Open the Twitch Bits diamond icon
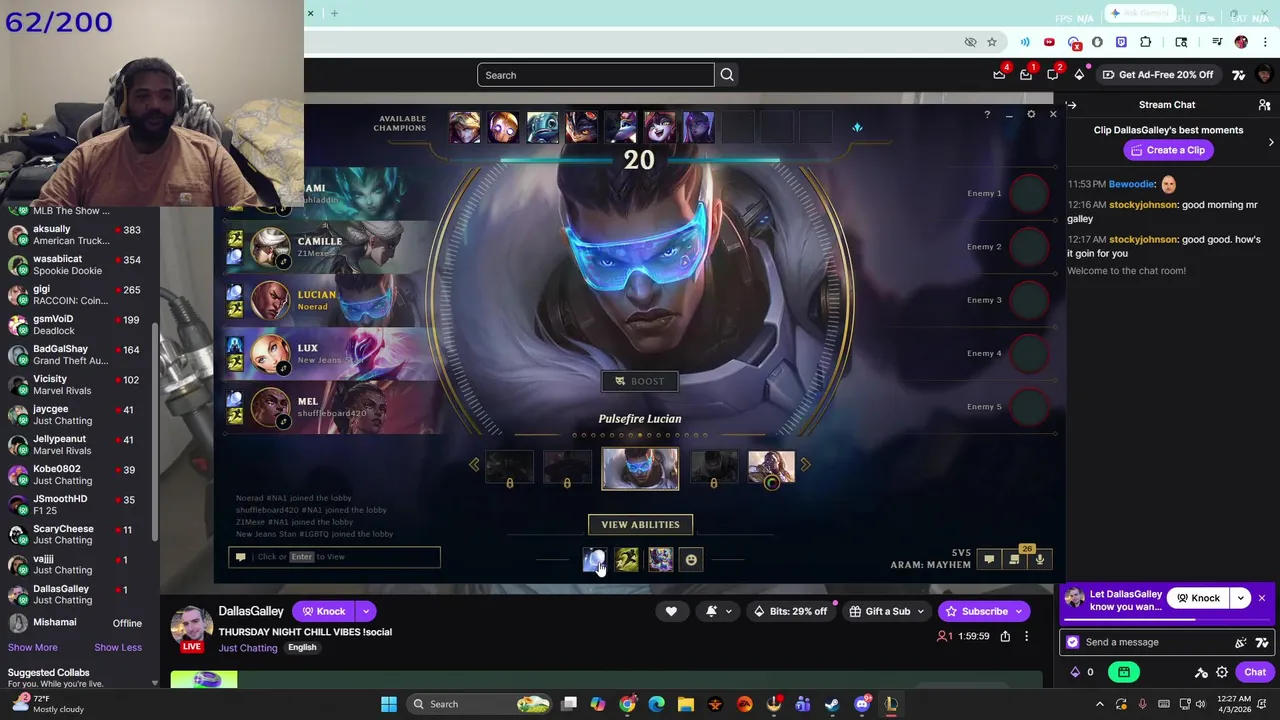Screen dimensions: 1280x720 pyautogui.click(x=1079, y=75)
